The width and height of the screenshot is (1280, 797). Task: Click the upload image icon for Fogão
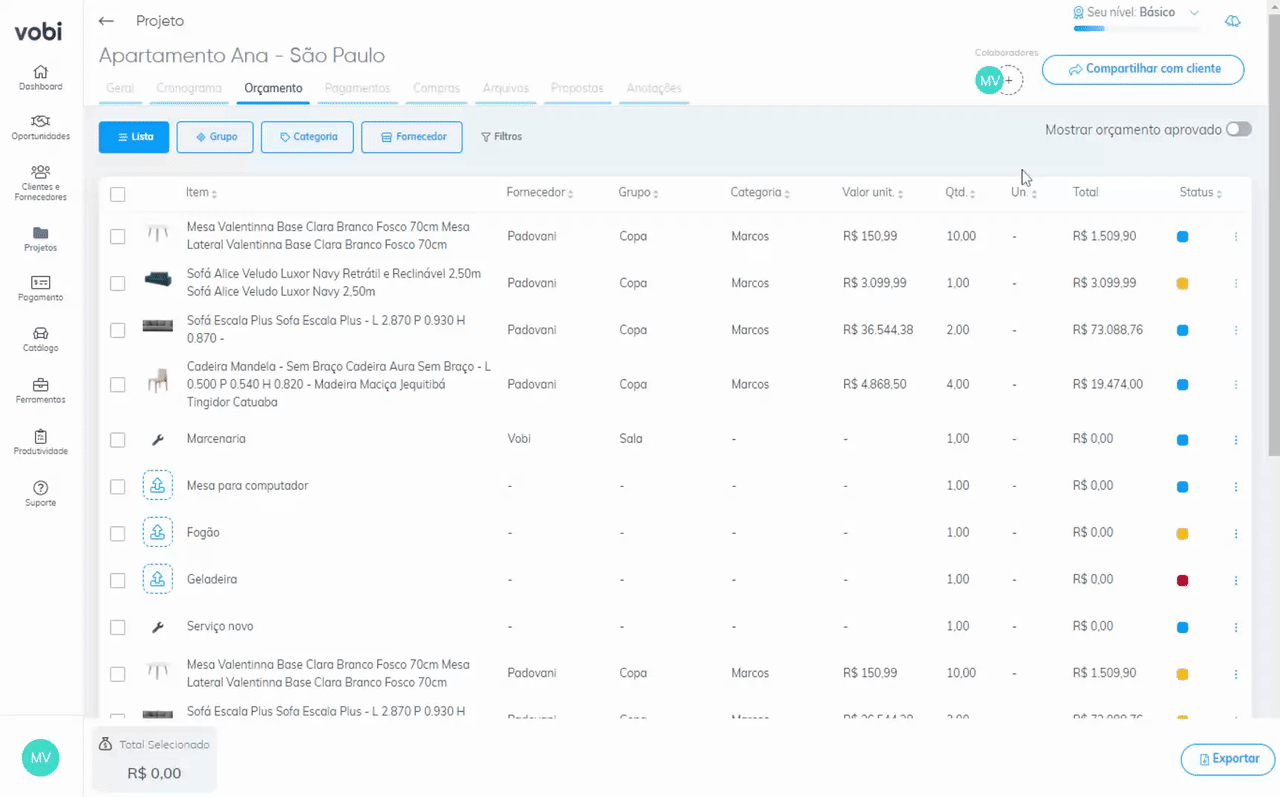pos(157,533)
